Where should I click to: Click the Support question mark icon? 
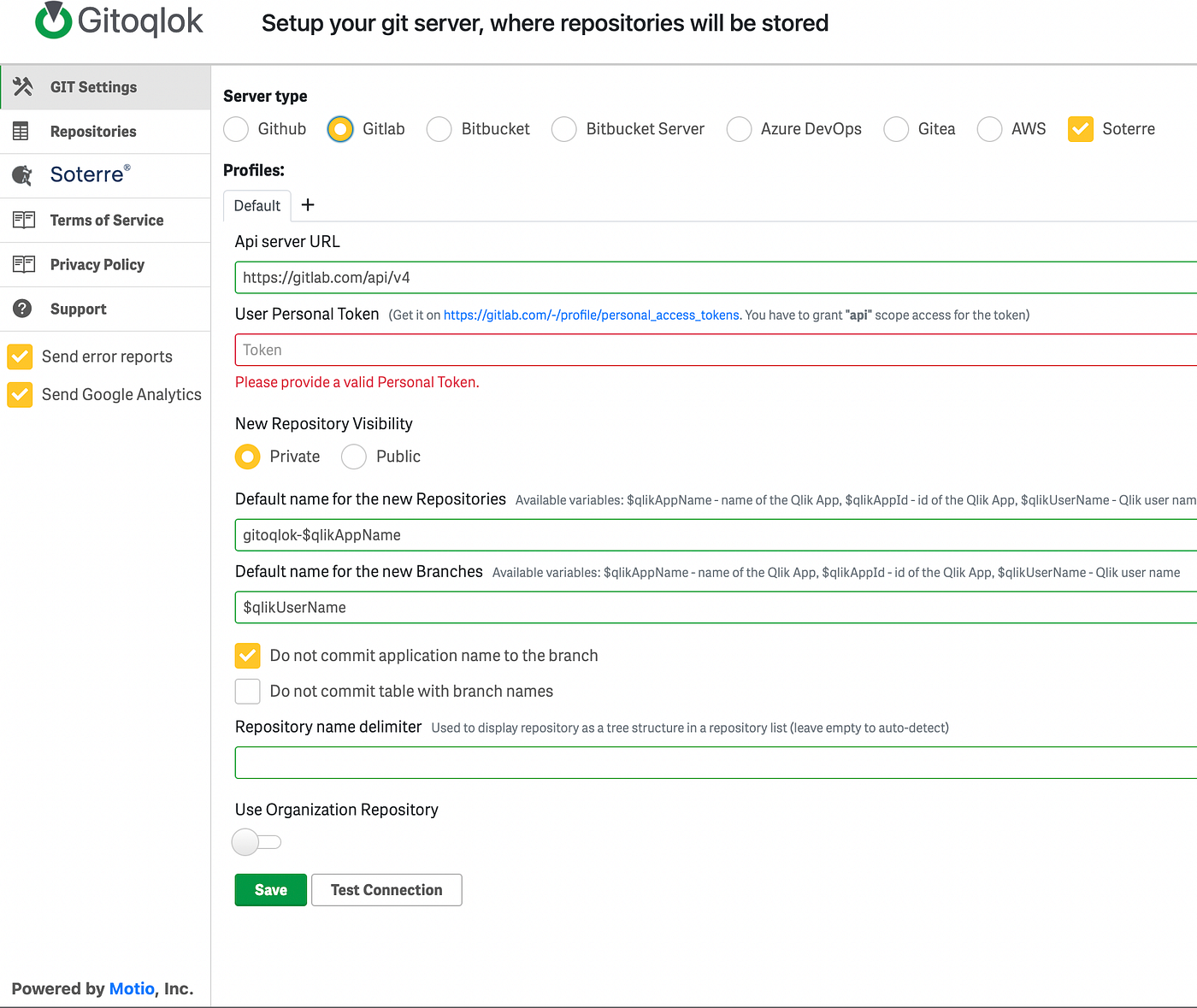(22, 309)
